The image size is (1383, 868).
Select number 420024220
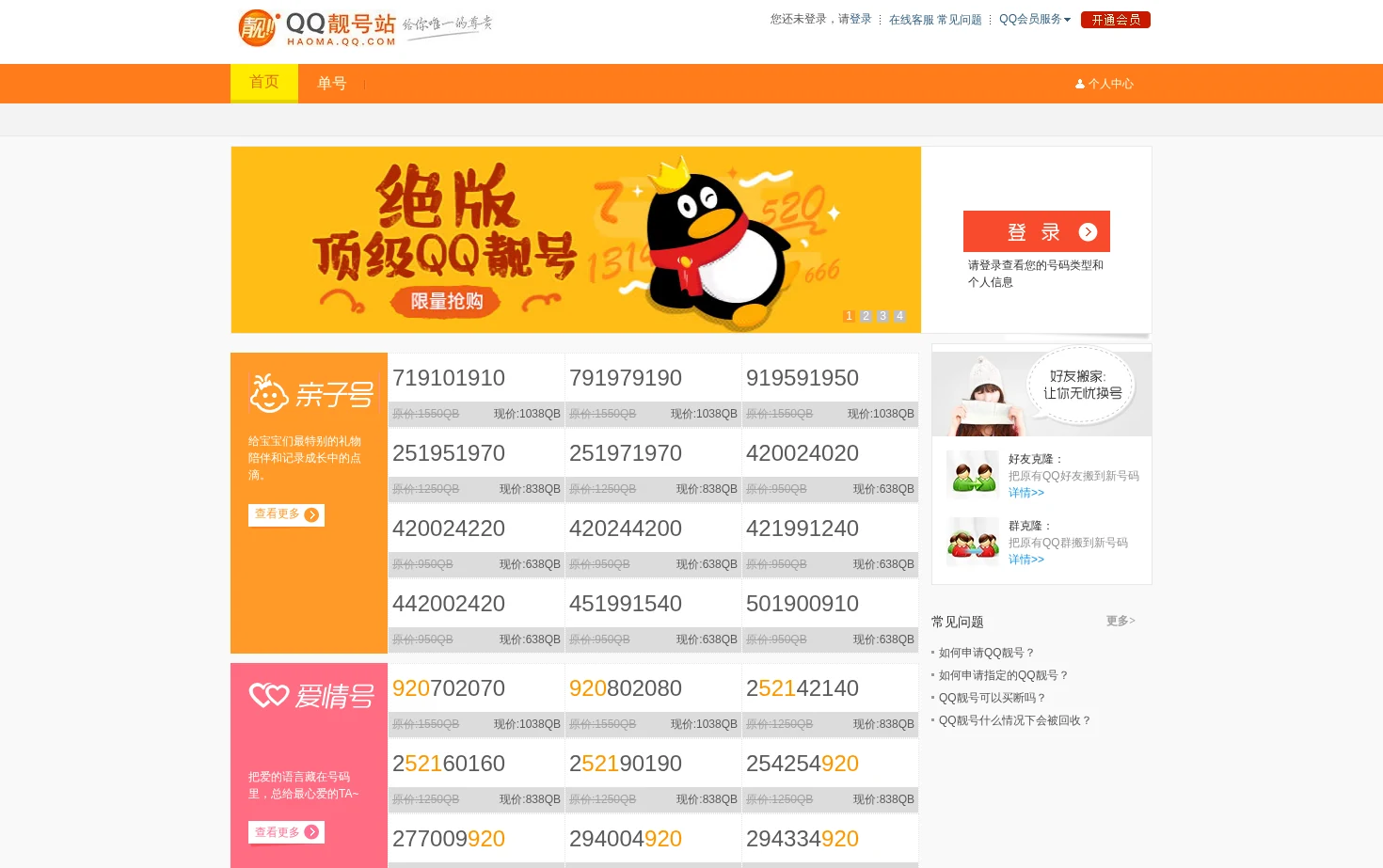point(449,529)
